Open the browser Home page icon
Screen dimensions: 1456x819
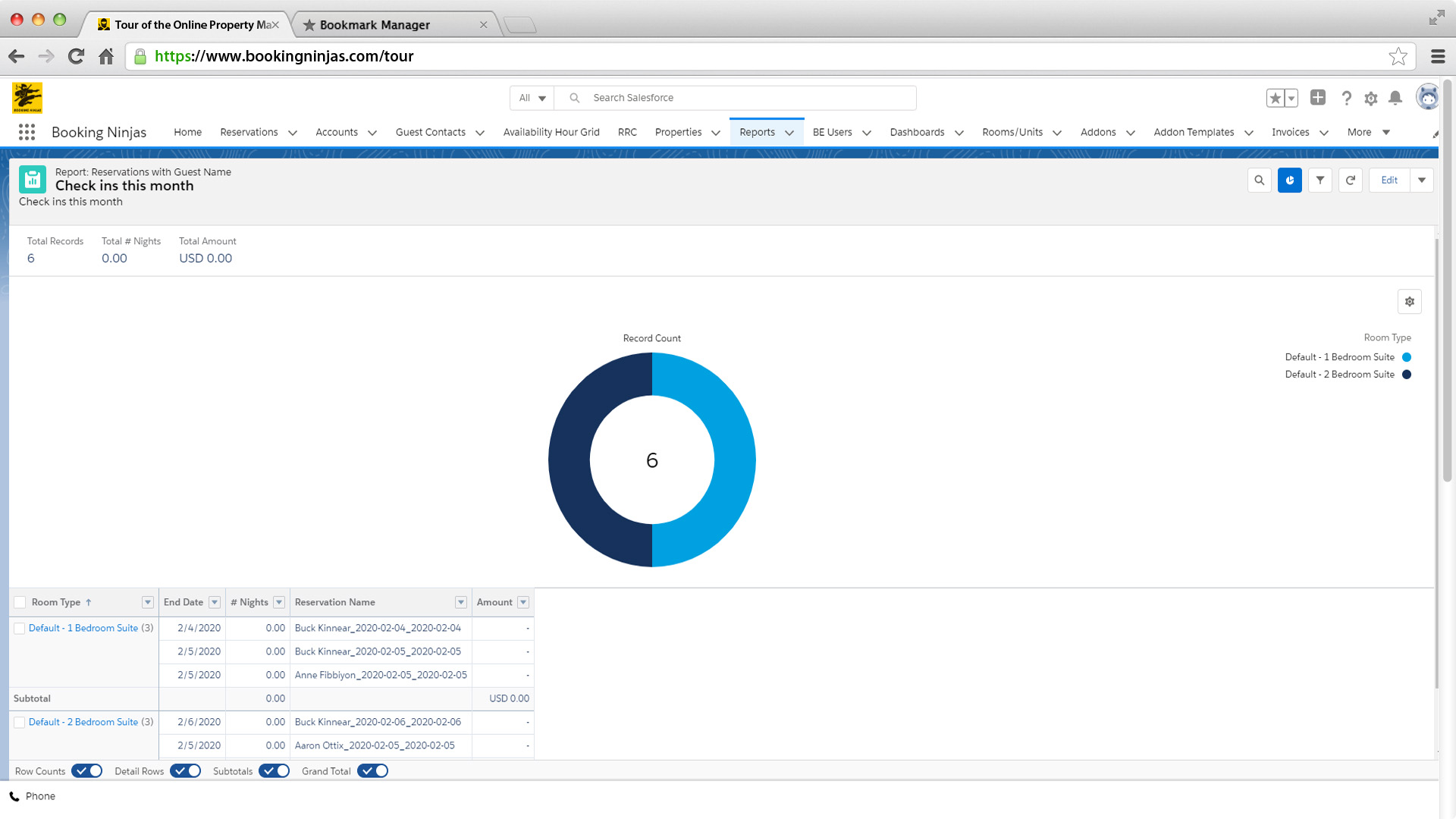[106, 56]
